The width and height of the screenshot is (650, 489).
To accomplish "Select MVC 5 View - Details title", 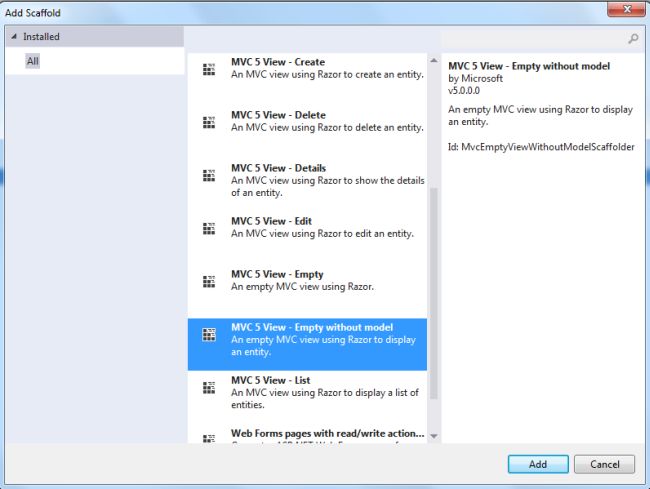I will [278, 168].
